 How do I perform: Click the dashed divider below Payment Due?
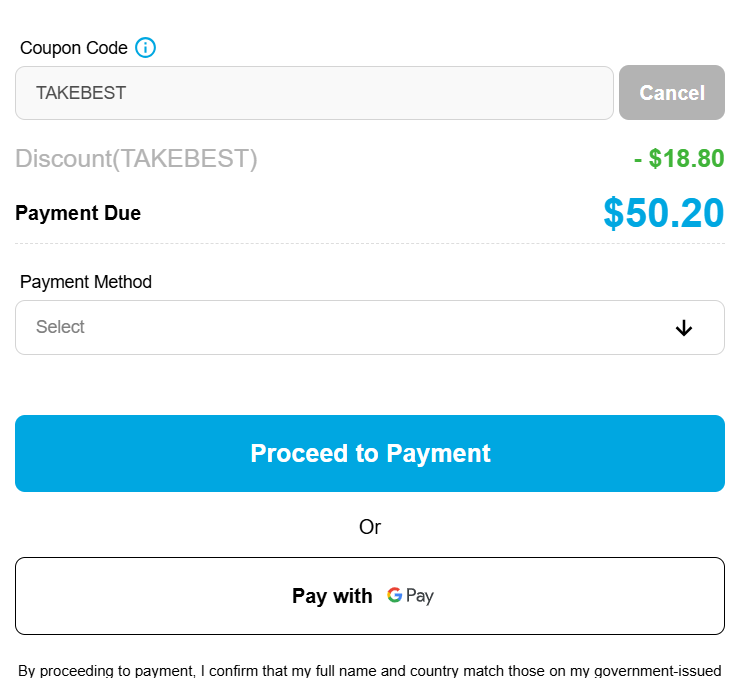(x=369, y=243)
